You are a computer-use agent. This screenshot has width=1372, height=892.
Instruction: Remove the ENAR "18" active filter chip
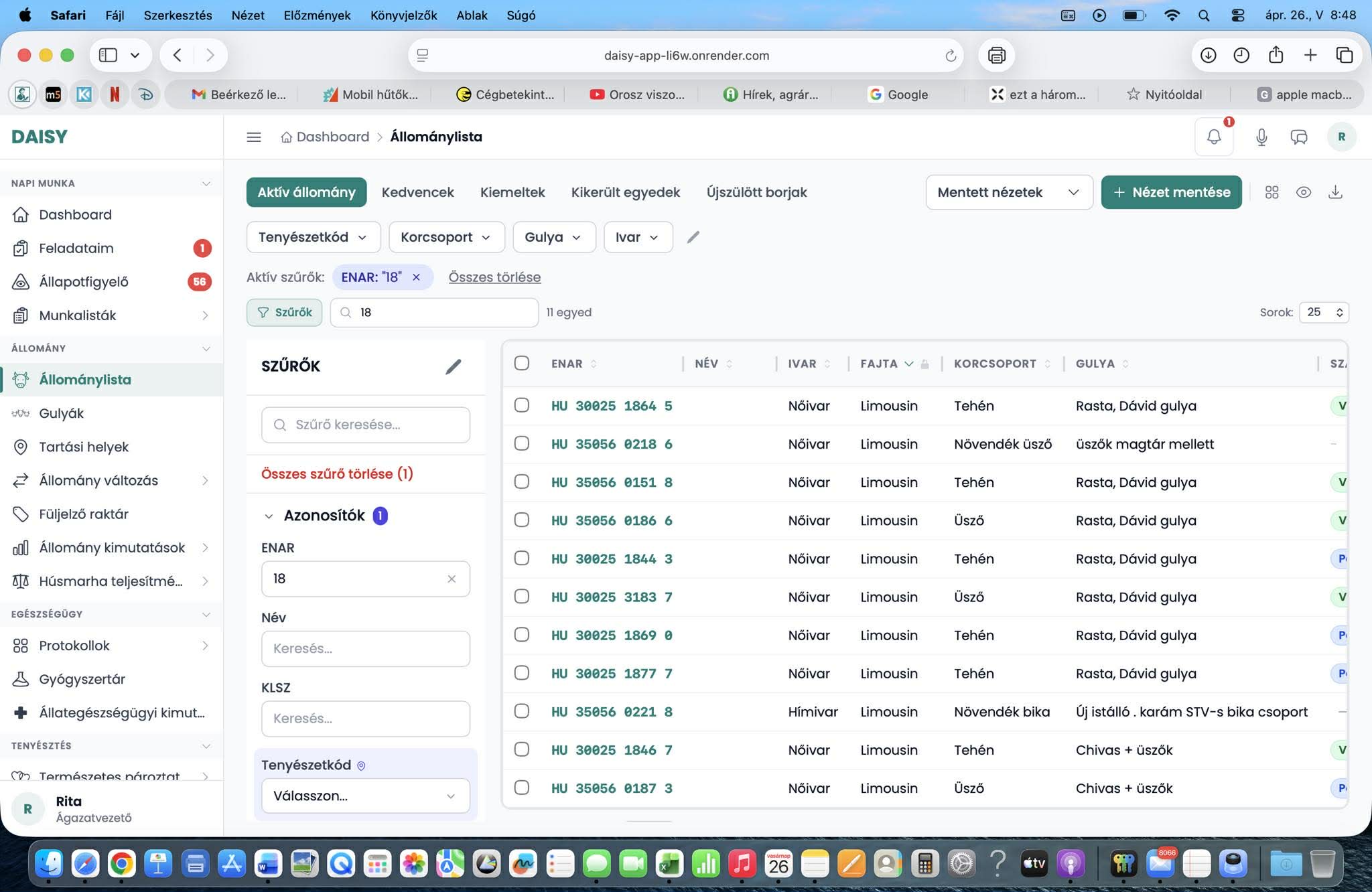[416, 277]
